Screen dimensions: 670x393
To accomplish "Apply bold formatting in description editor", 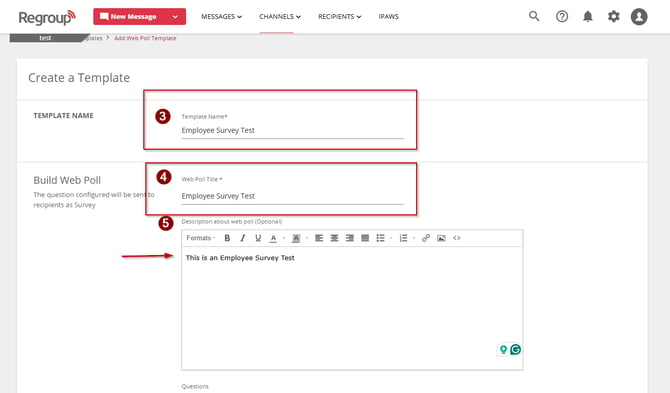I will pos(227,238).
